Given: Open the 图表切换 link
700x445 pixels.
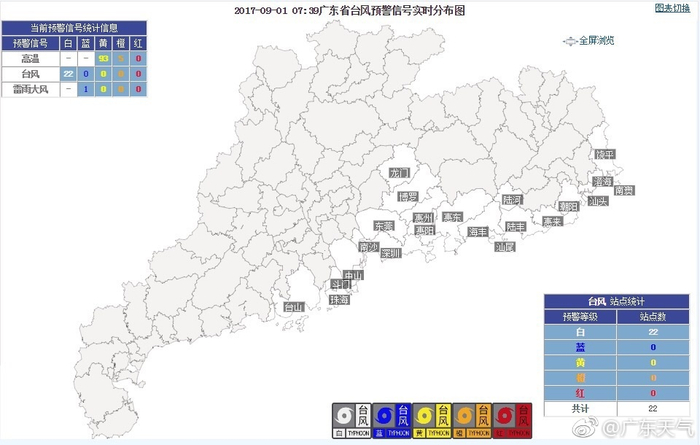Looking at the screenshot, I should coord(672,8).
